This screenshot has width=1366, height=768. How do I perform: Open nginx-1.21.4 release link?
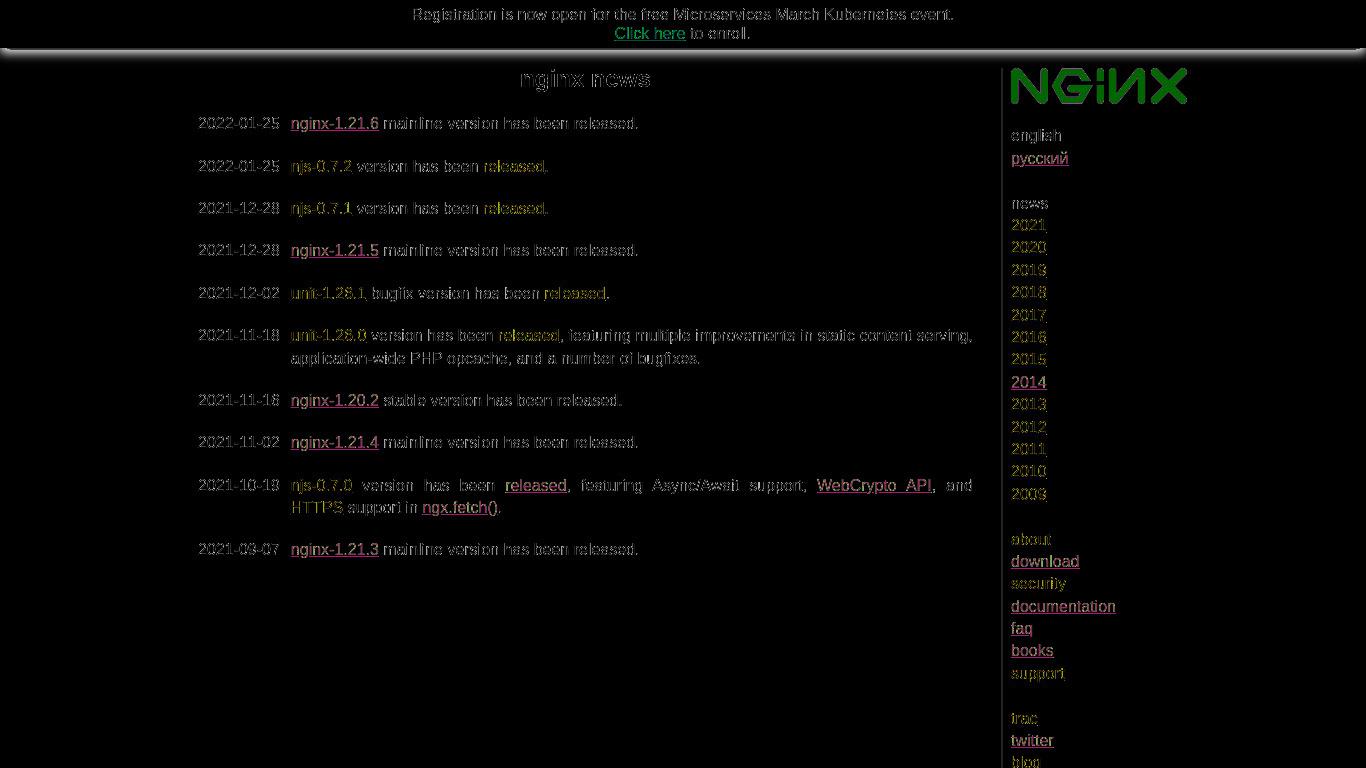335,443
